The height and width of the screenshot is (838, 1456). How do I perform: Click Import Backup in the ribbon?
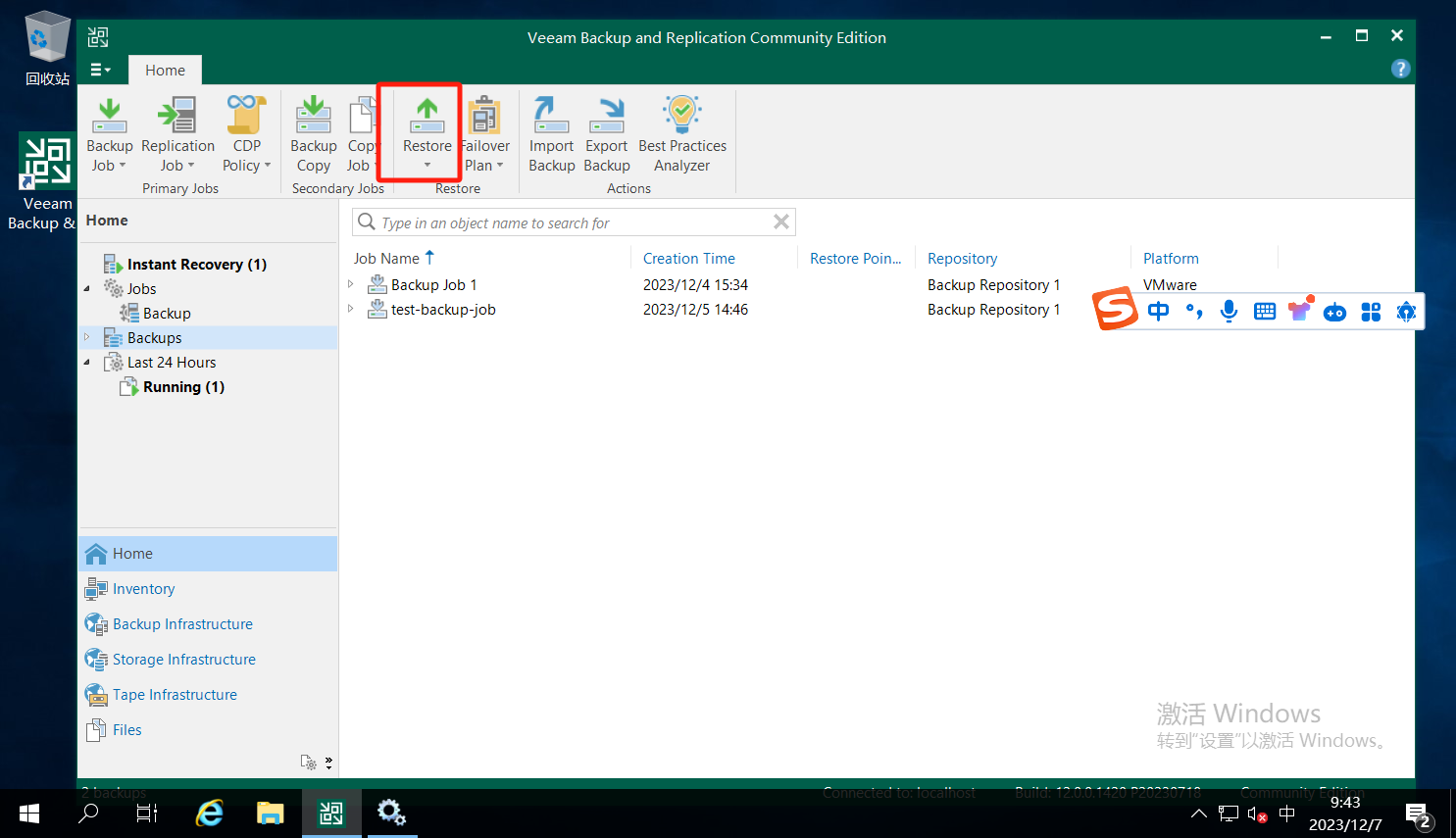(551, 134)
